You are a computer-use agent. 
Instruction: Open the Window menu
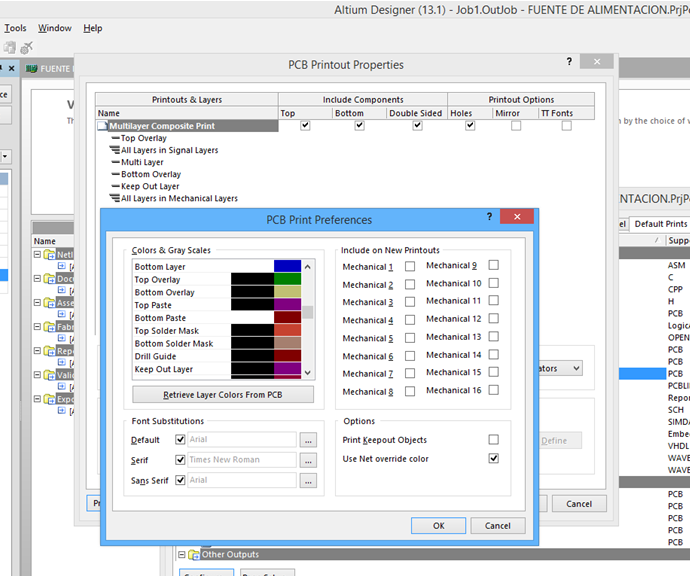click(55, 28)
